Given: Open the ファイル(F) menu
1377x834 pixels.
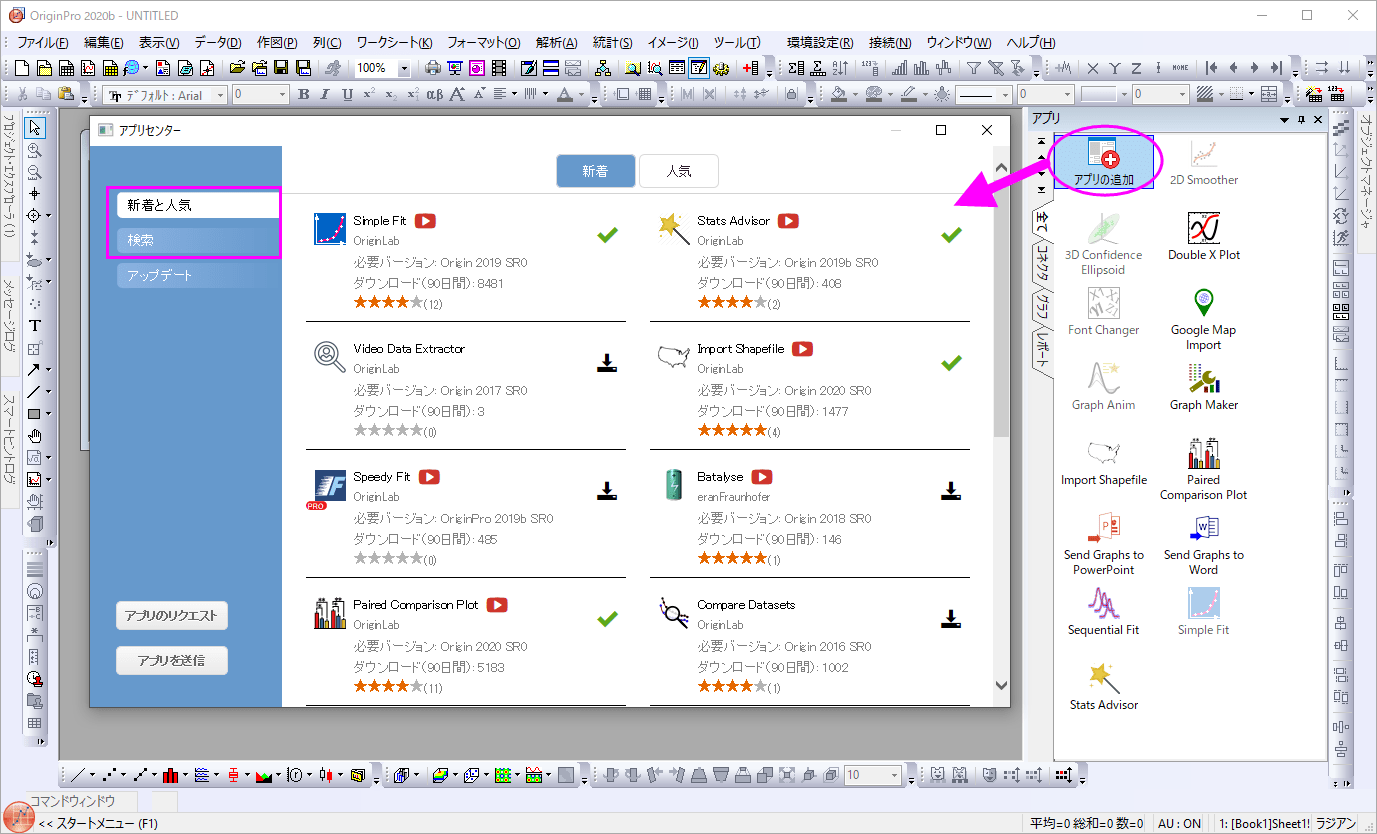Looking at the screenshot, I should click(43, 43).
